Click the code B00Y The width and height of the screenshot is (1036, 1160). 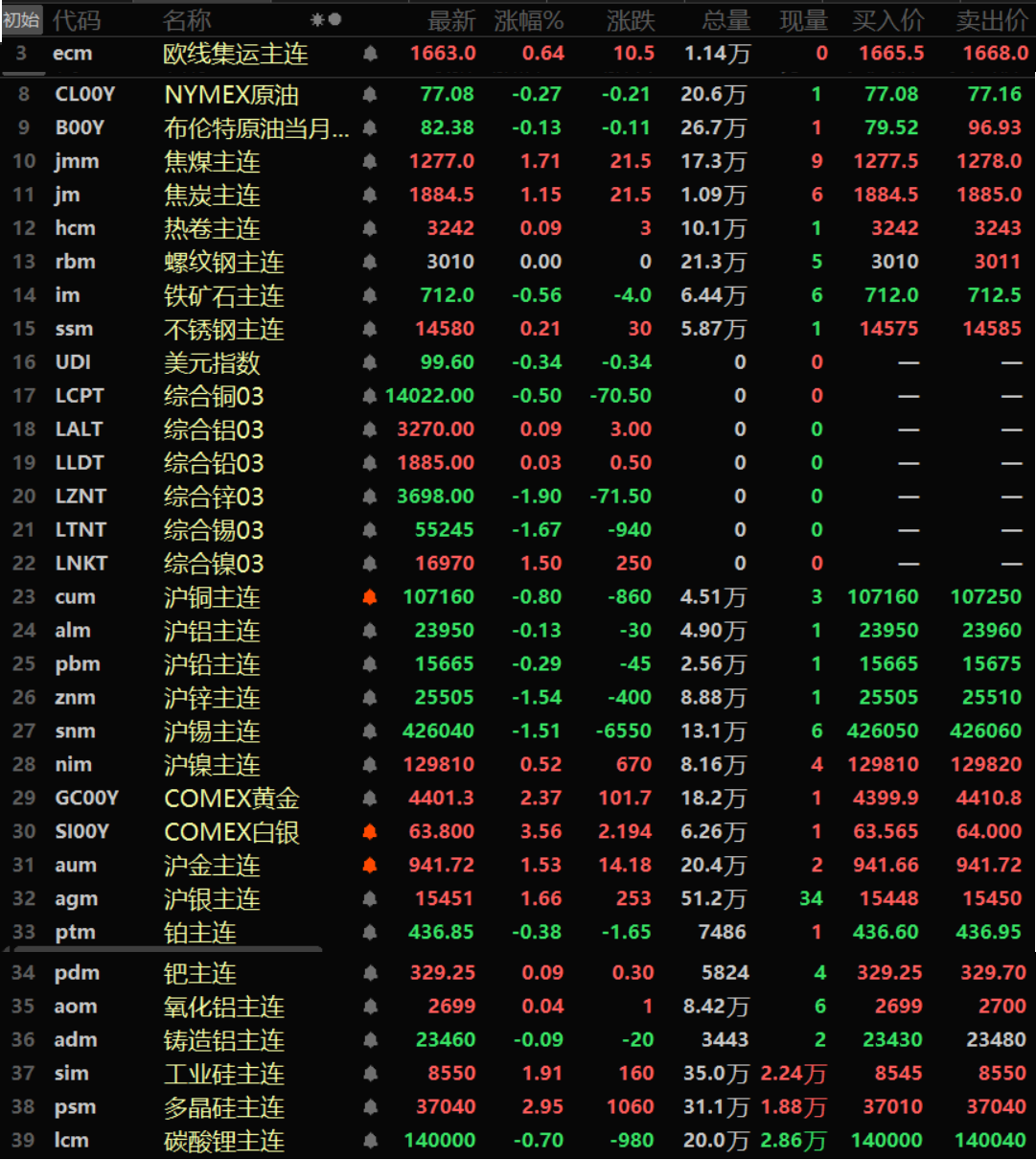pos(80,128)
